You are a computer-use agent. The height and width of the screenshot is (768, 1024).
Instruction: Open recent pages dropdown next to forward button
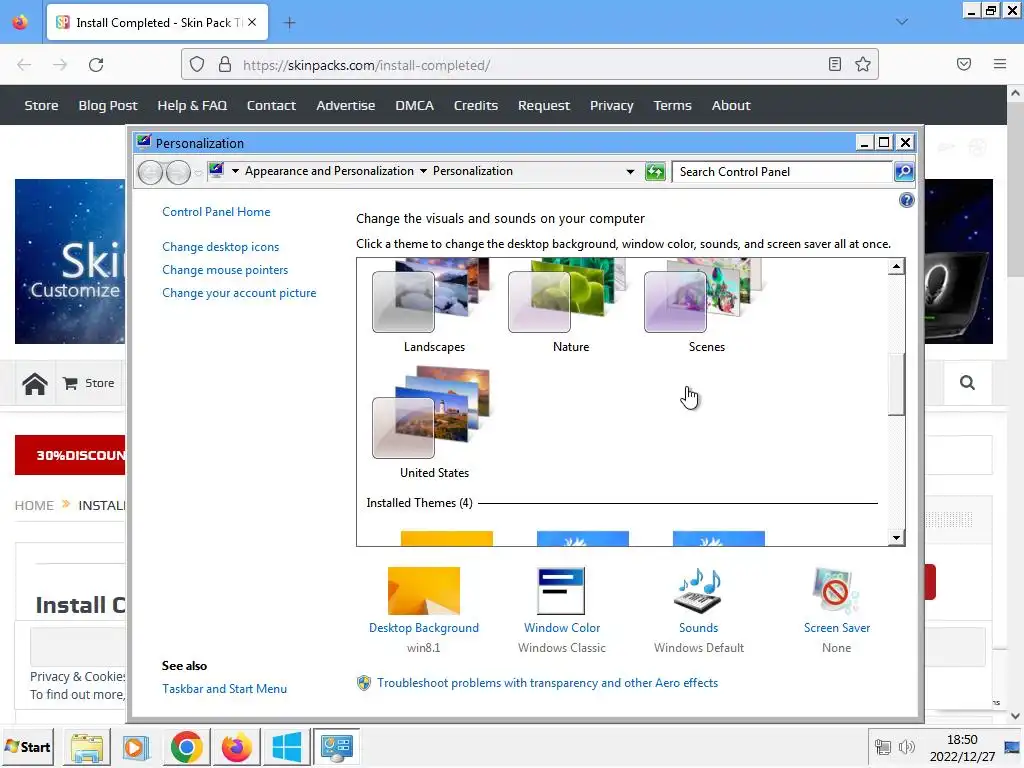pos(198,173)
